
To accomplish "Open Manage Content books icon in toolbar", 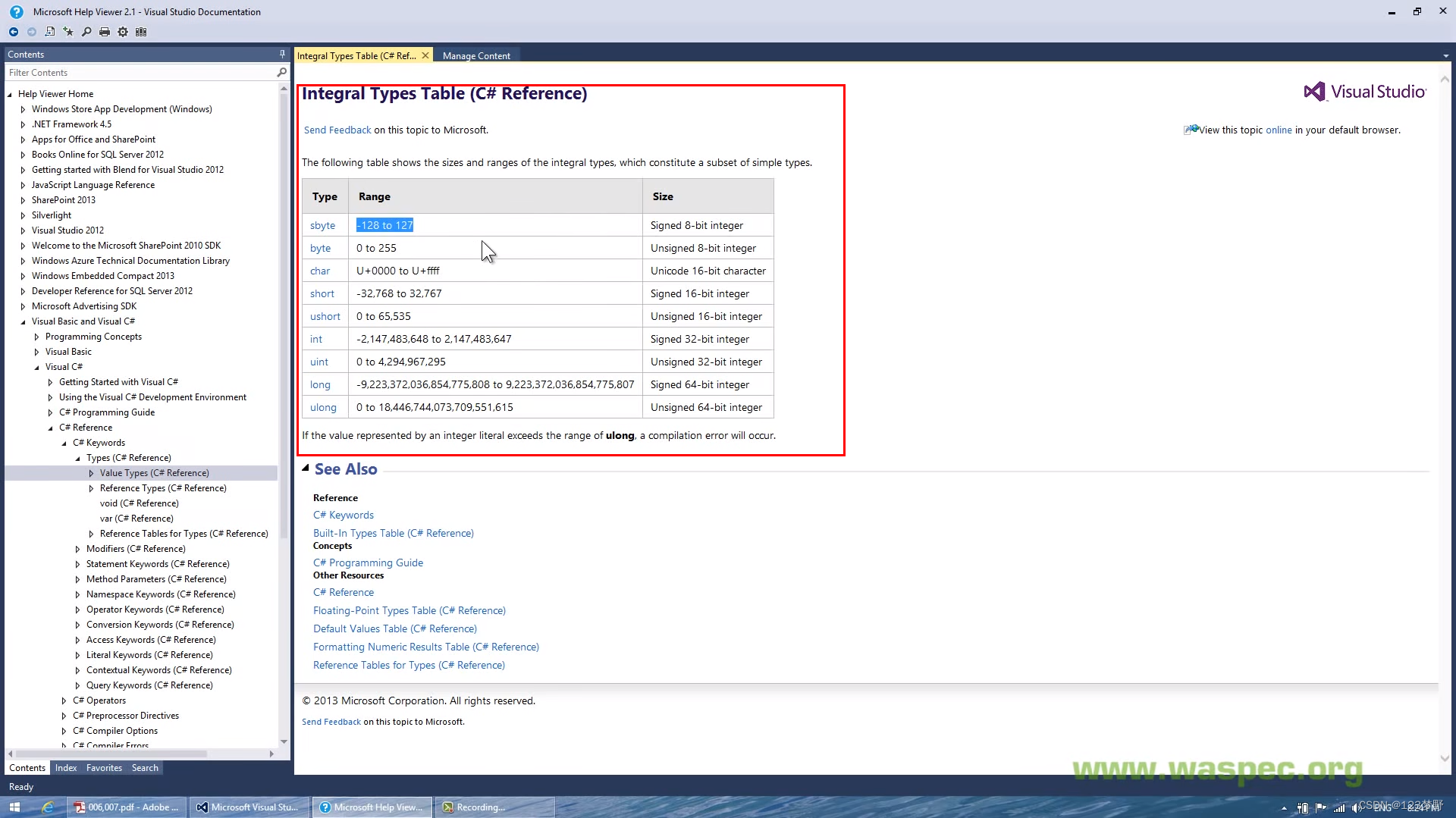I will pyautogui.click(x=141, y=32).
